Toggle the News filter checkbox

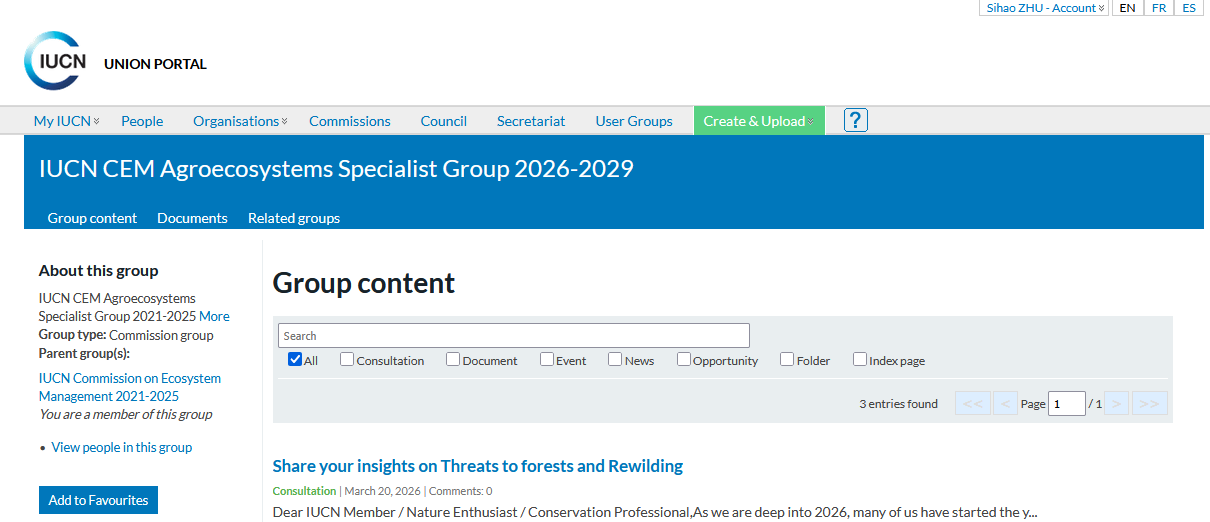tap(615, 359)
